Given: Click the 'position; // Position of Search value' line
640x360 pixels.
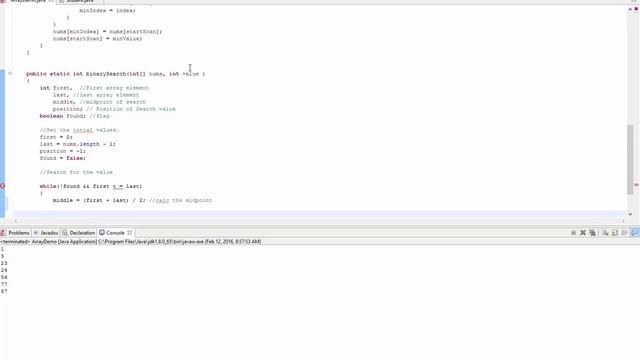Looking at the screenshot, I should pos(114,109).
